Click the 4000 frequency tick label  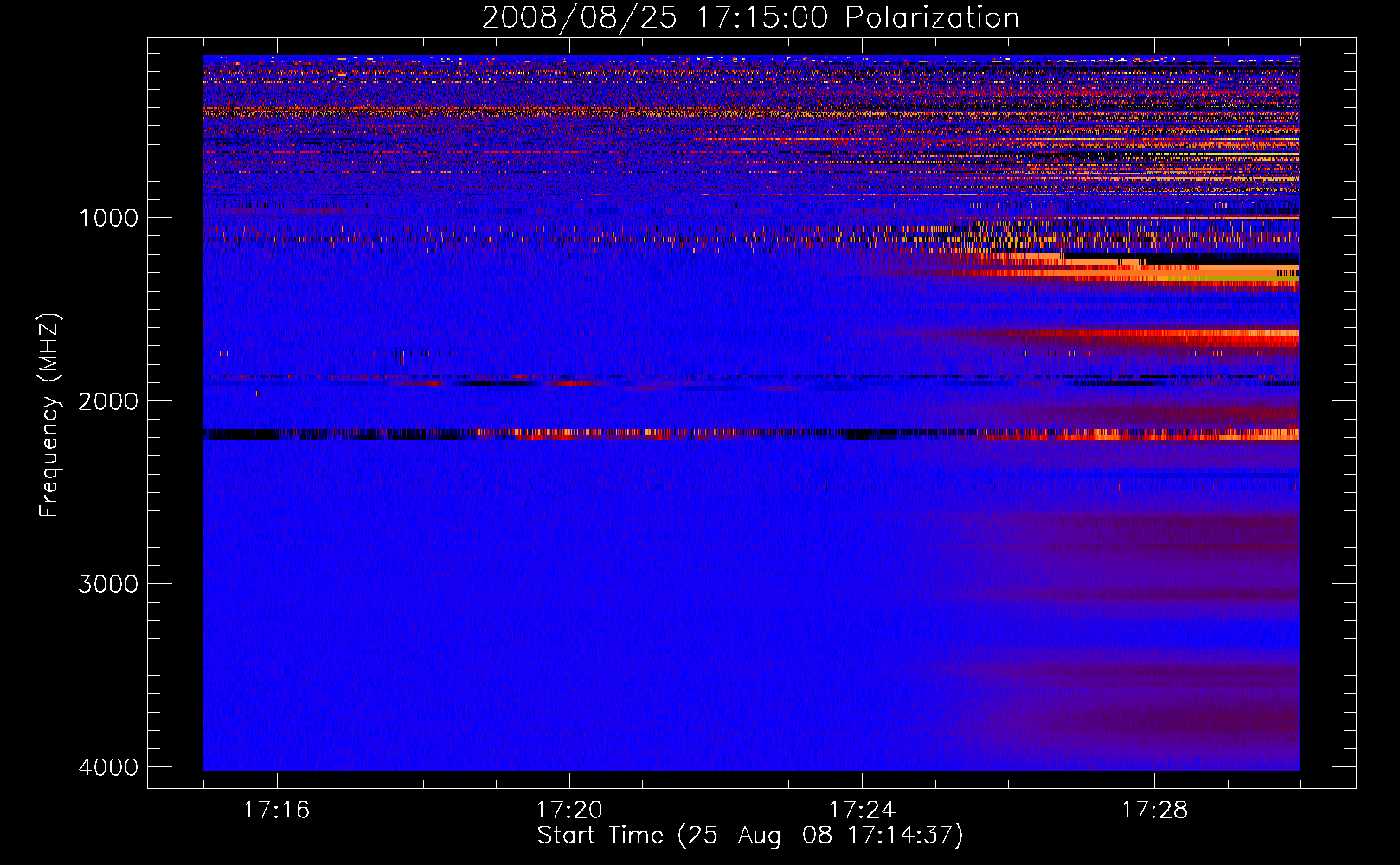(108, 767)
